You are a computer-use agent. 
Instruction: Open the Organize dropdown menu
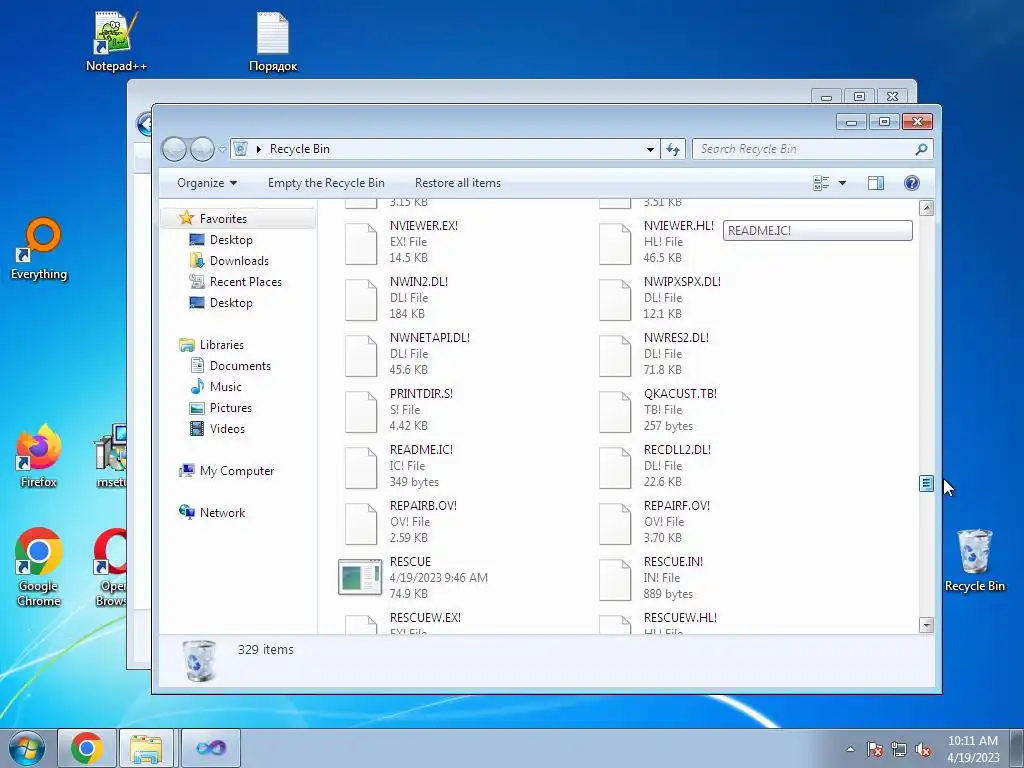[207, 184]
